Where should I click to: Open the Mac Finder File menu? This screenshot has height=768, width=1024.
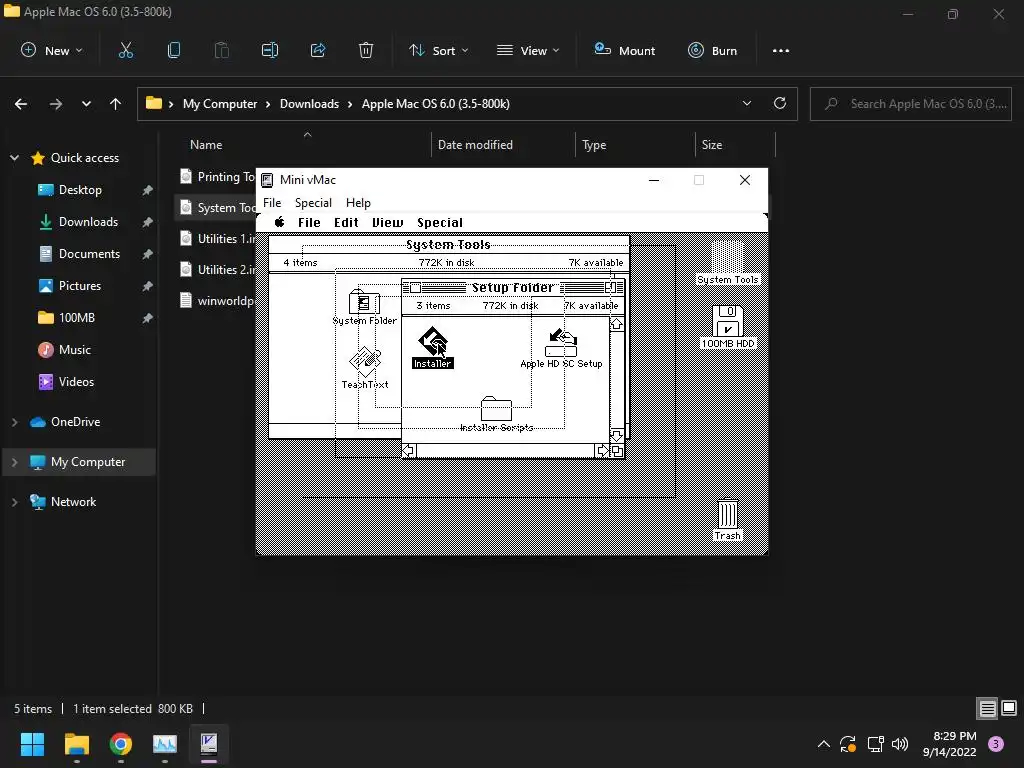pyautogui.click(x=309, y=223)
